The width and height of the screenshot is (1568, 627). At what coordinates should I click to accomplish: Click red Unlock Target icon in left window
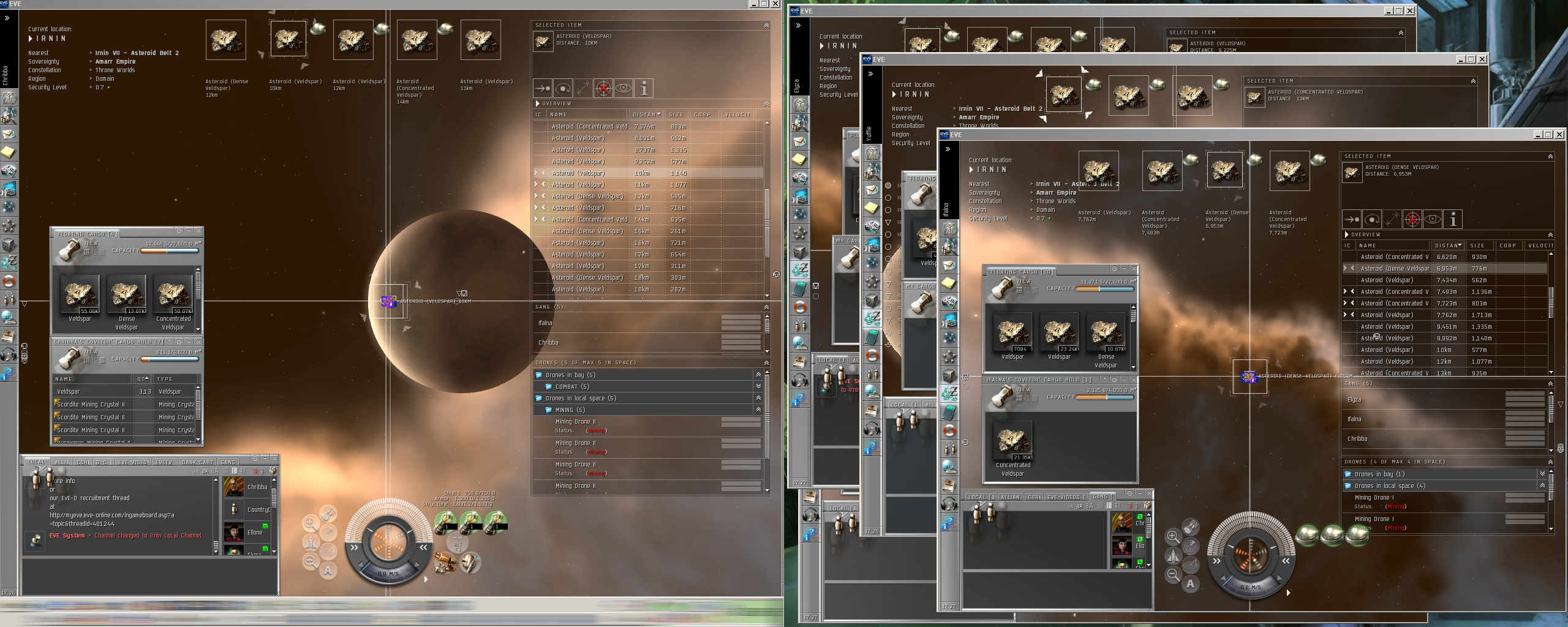coord(603,89)
